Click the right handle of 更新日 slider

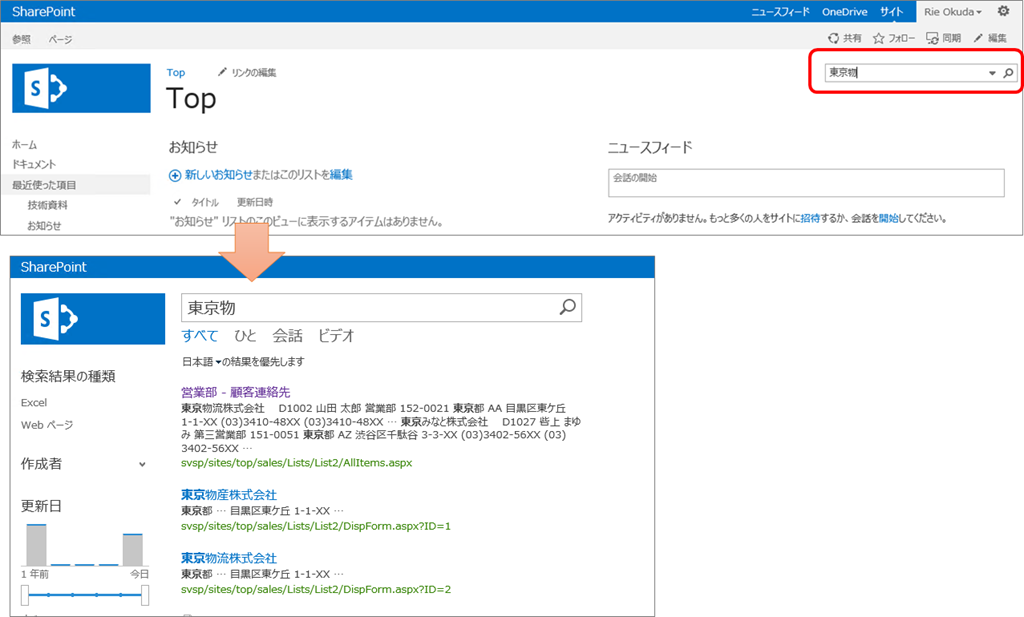pyautogui.click(x=145, y=595)
